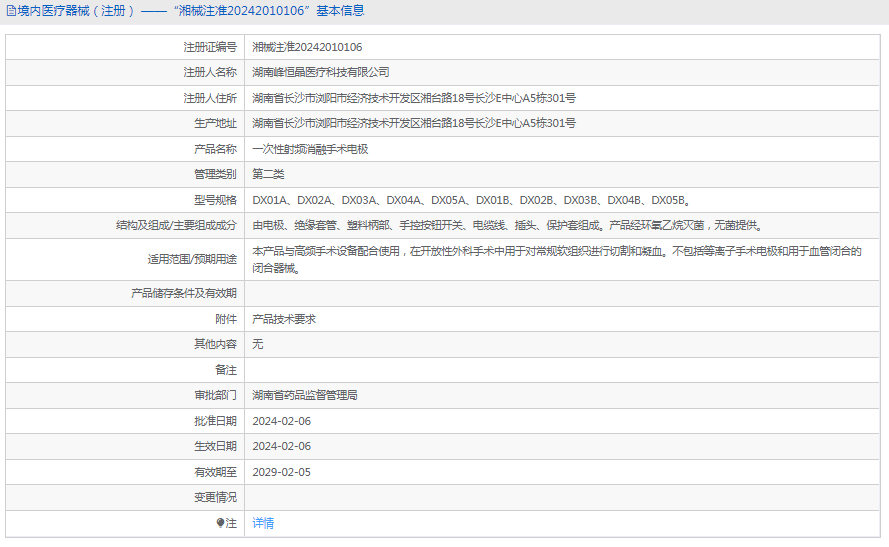Open the 详情 link
889x547 pixels.
(263, 523)
